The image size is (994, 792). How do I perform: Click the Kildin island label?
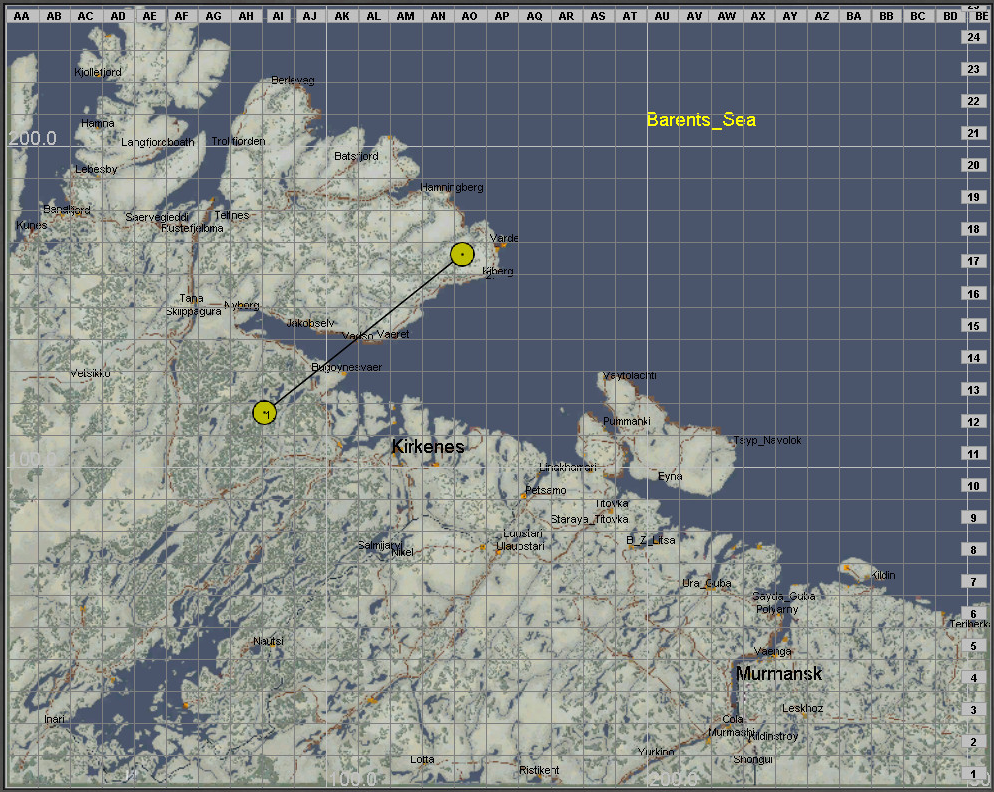(883, 575)
